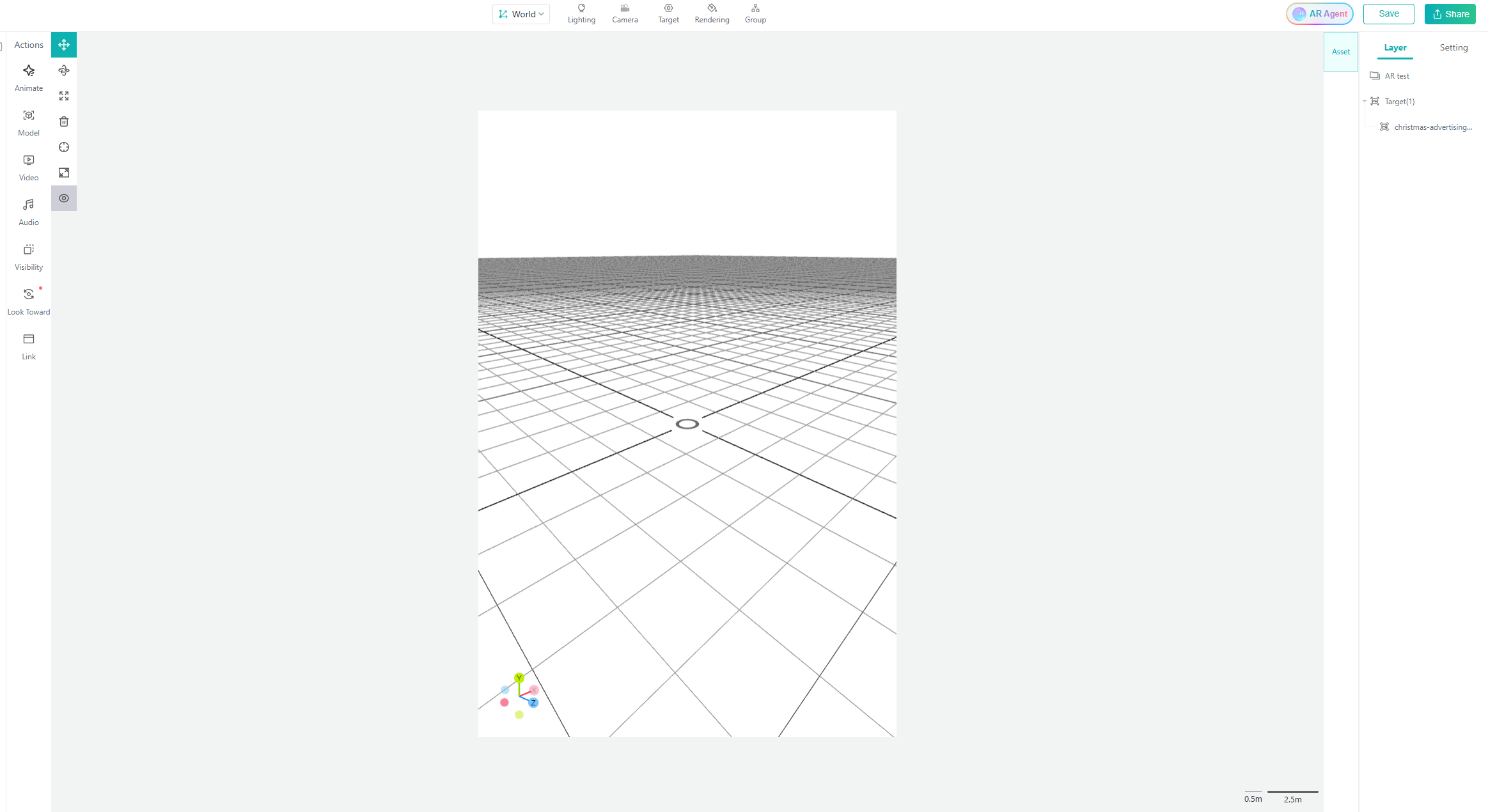Toggle the eye preview visibility button

(x=64, y=198)
